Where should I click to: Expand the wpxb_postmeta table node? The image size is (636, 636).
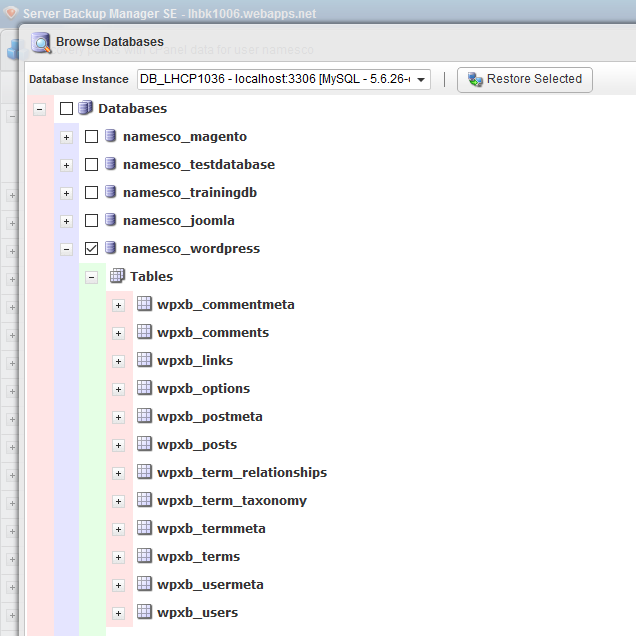coord(118,417)
